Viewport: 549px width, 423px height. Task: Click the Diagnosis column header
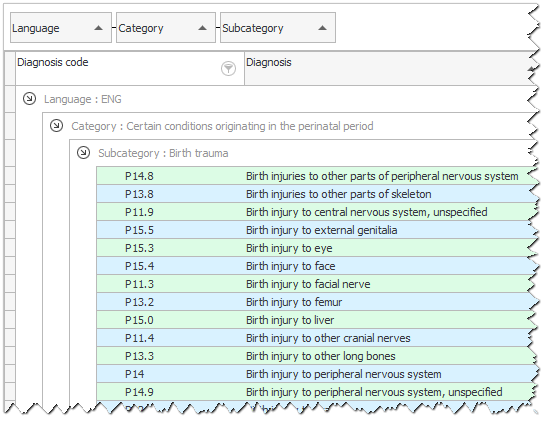389,68
